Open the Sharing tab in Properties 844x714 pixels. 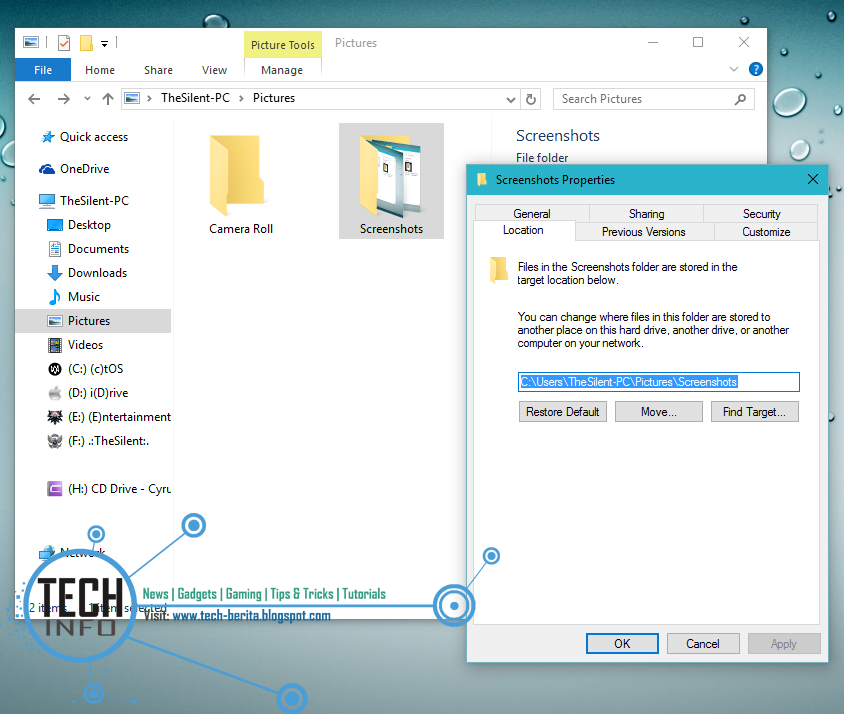(646, 213)
